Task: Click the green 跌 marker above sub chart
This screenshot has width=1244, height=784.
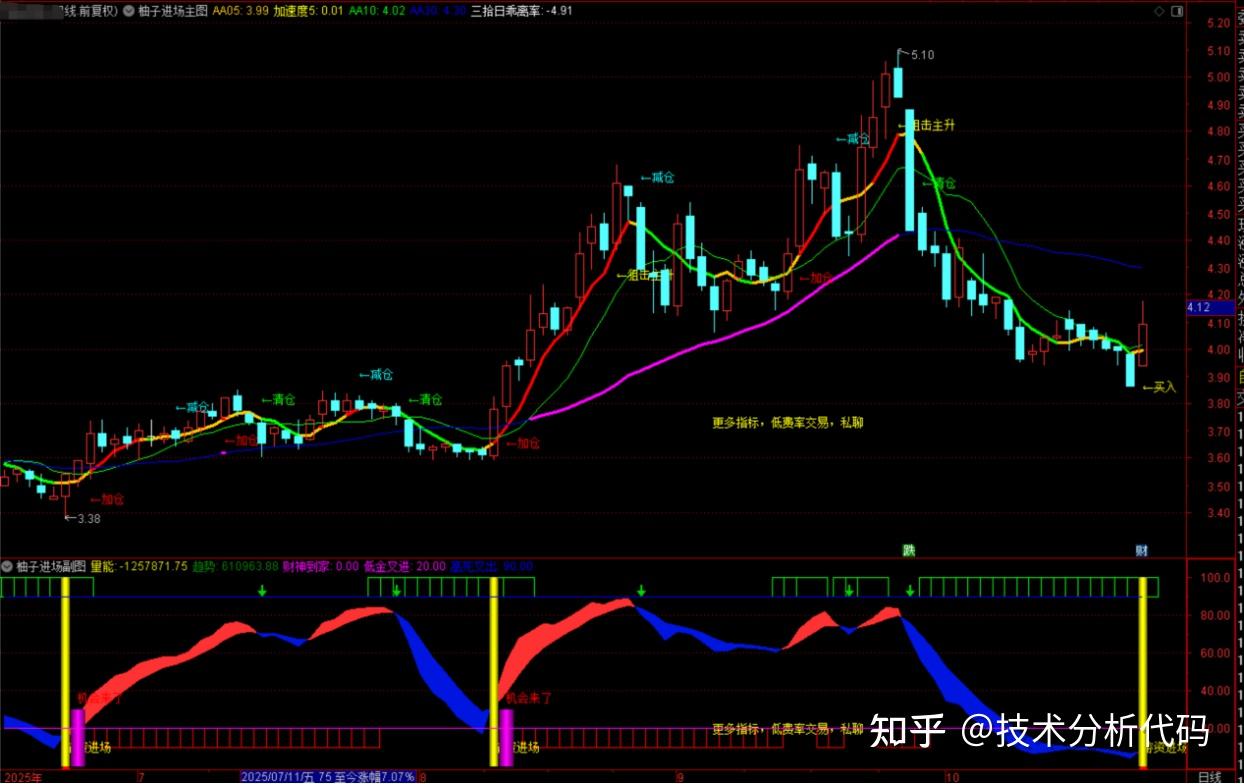Action: pyautogui.click(x=909, y=550)
